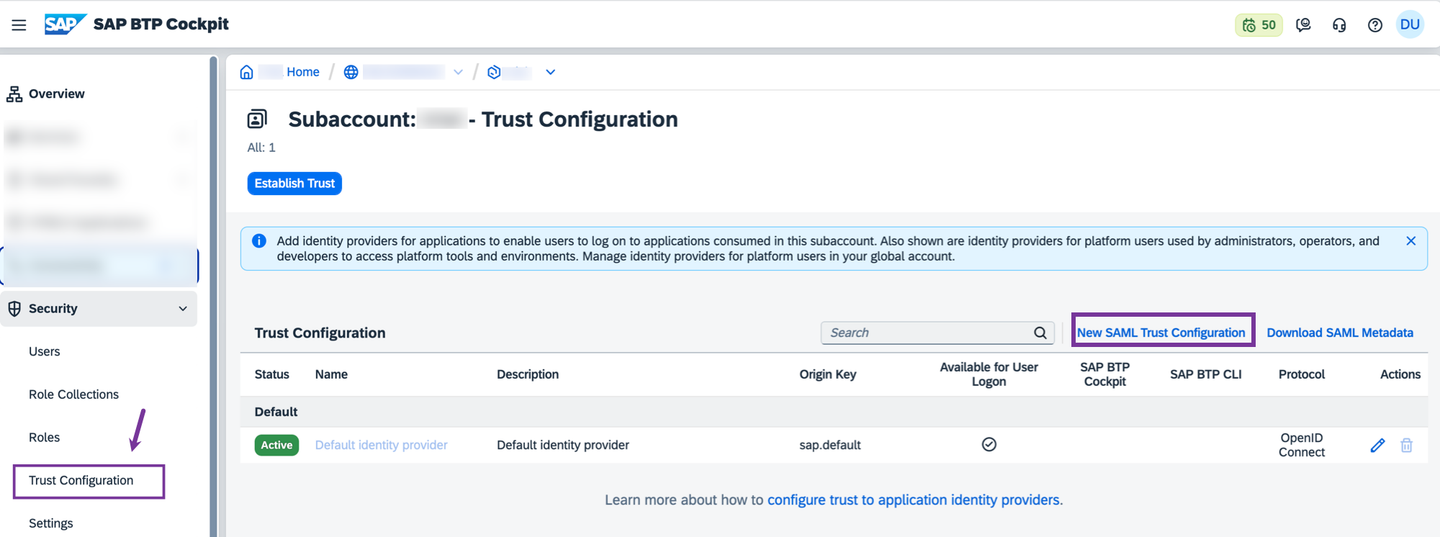
Task: Click the Description column header
Action: [x=528, y=375]
